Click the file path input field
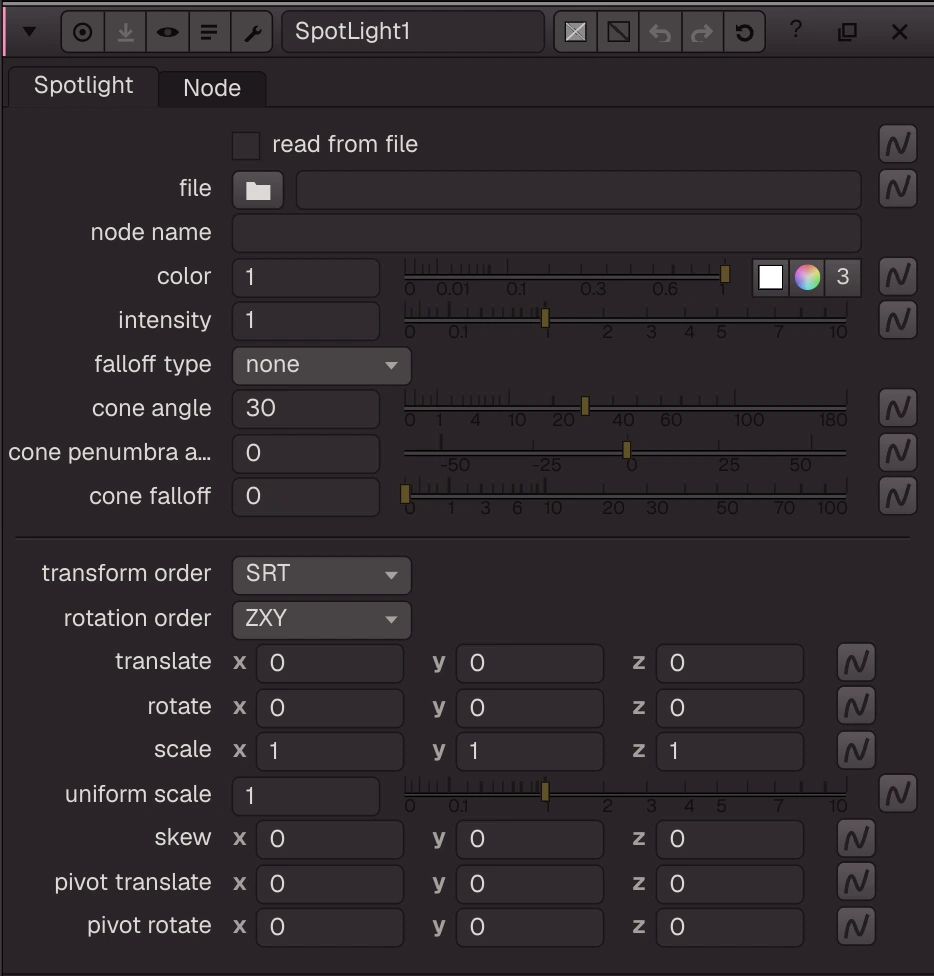Viewport: 934px width, 976px height. (x=579, y=190)
